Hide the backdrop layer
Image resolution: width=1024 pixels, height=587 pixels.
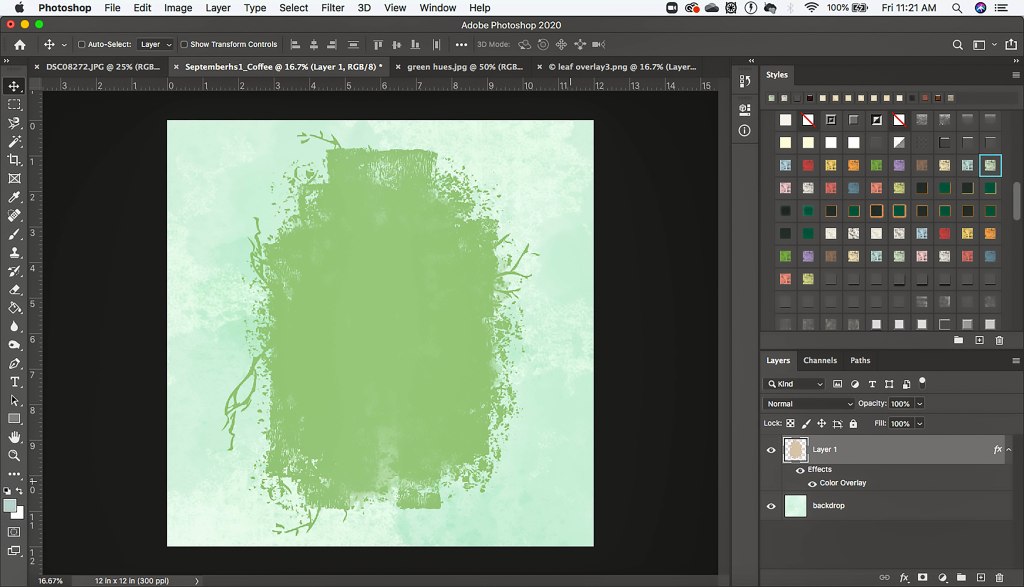(x=771, y=506)
